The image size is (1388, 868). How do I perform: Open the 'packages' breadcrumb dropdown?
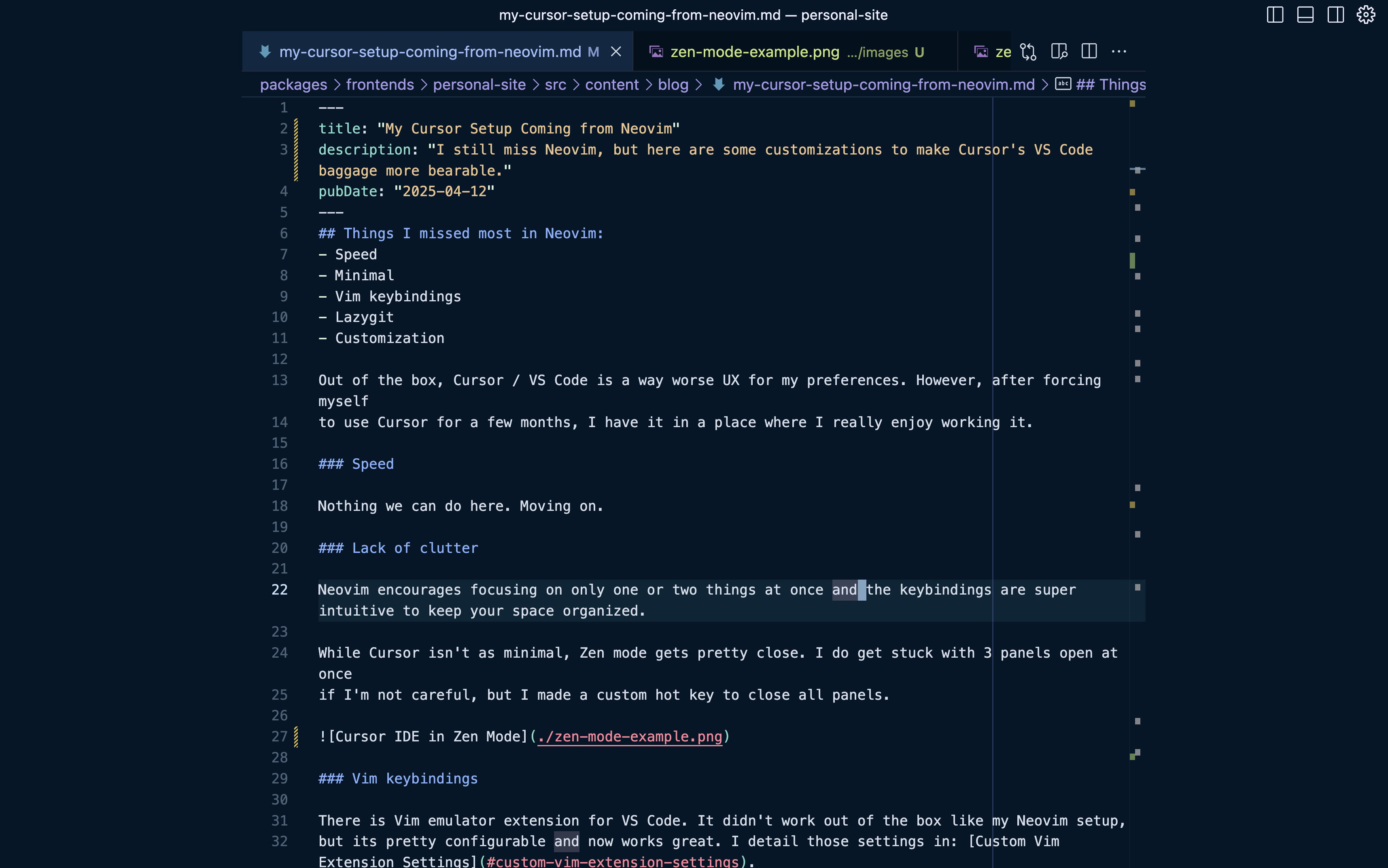coord(293,85)
